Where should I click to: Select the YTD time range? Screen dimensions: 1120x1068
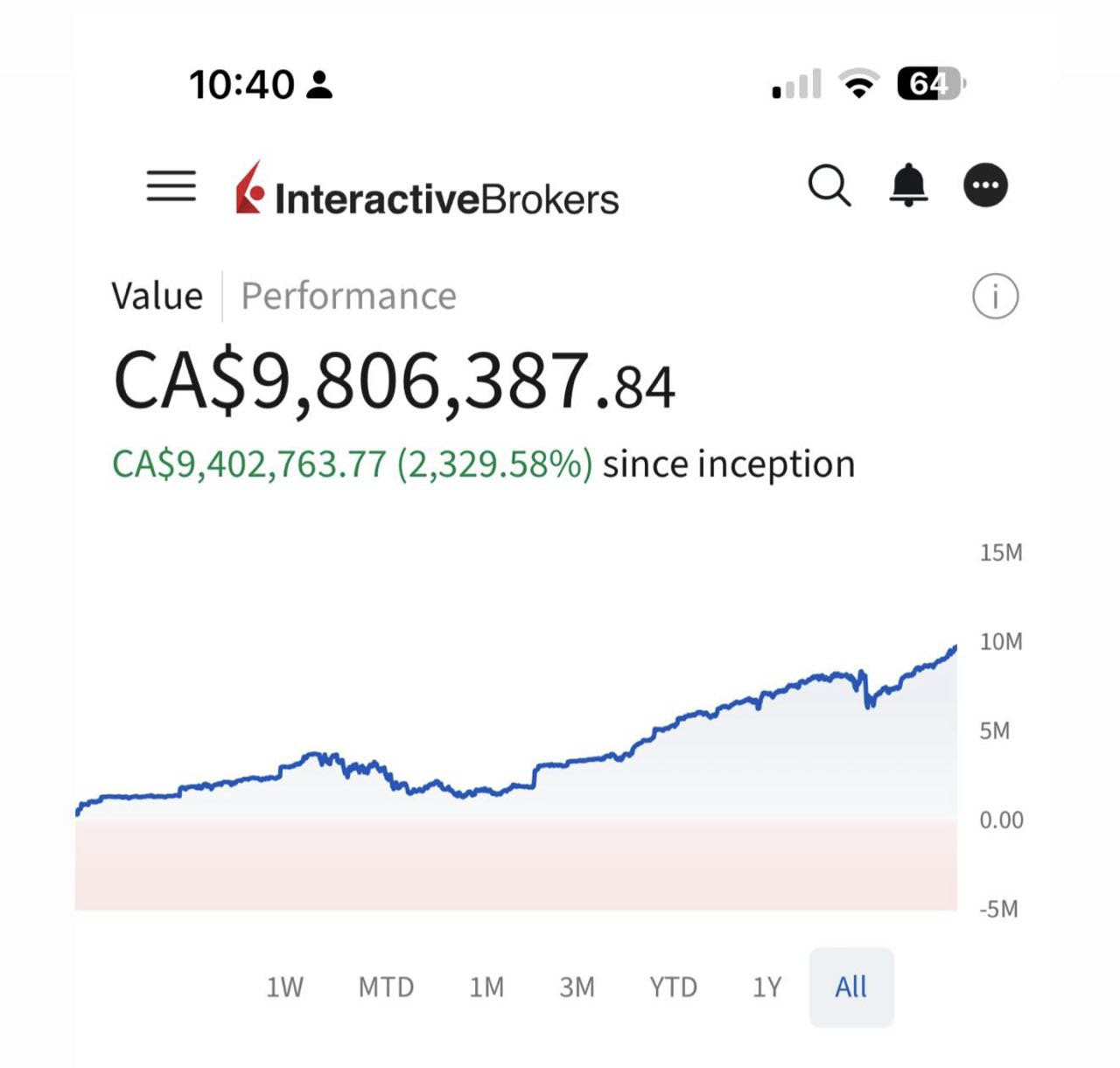[x=673, y=988]
